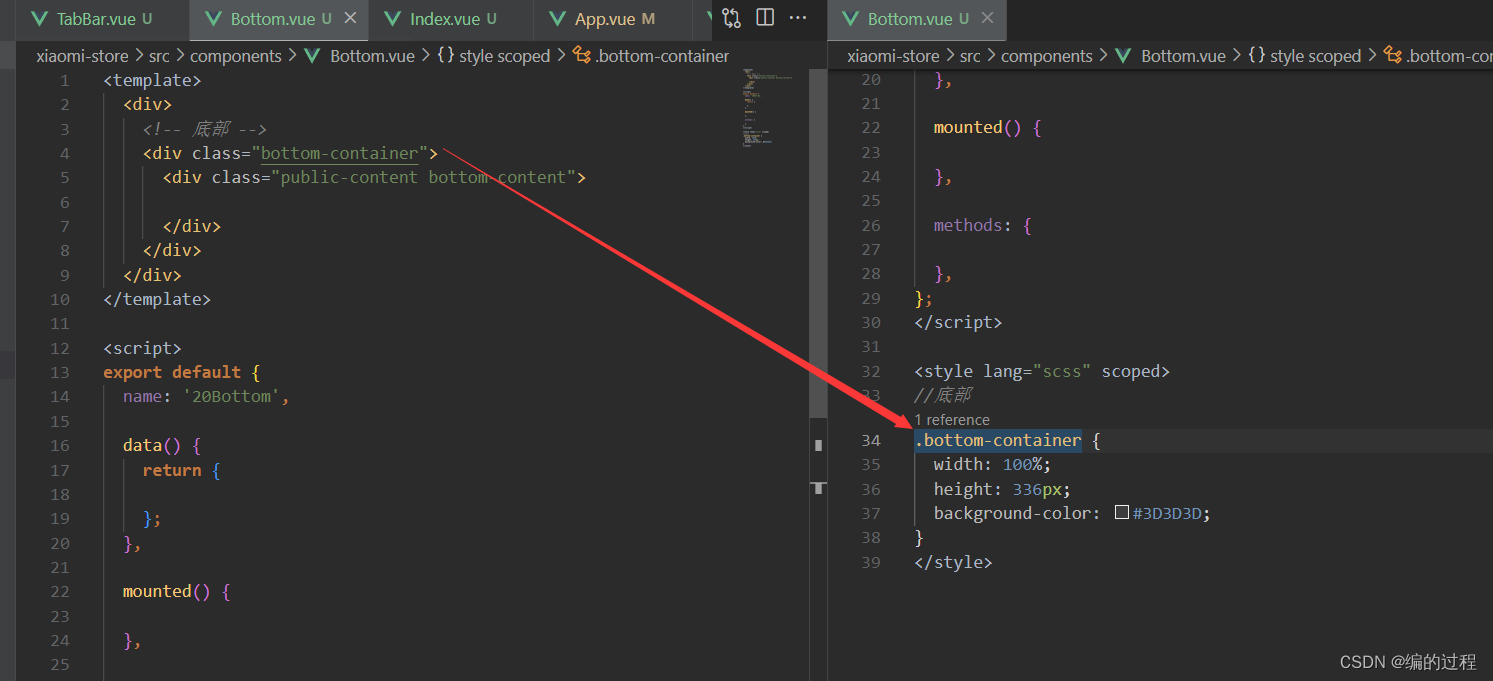This screenshot has width=1493, height=681.
Task: Switch to the TabBar.vue tab
Action: [x=104, y=19]
